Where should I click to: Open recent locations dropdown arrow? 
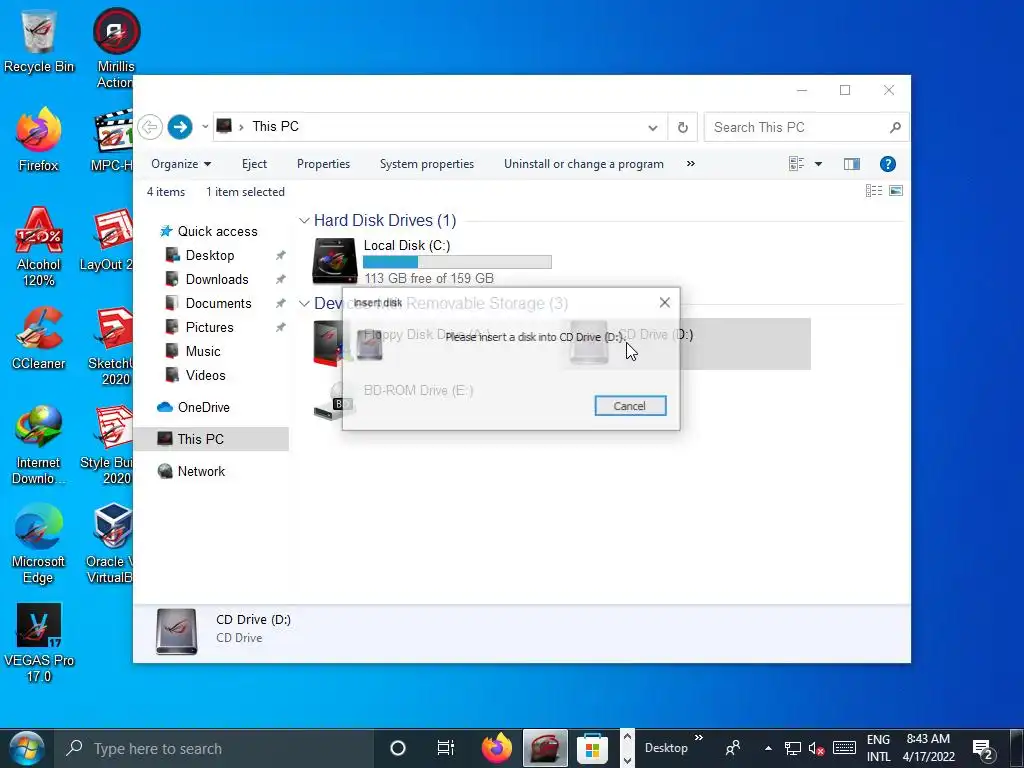[204, 127]
